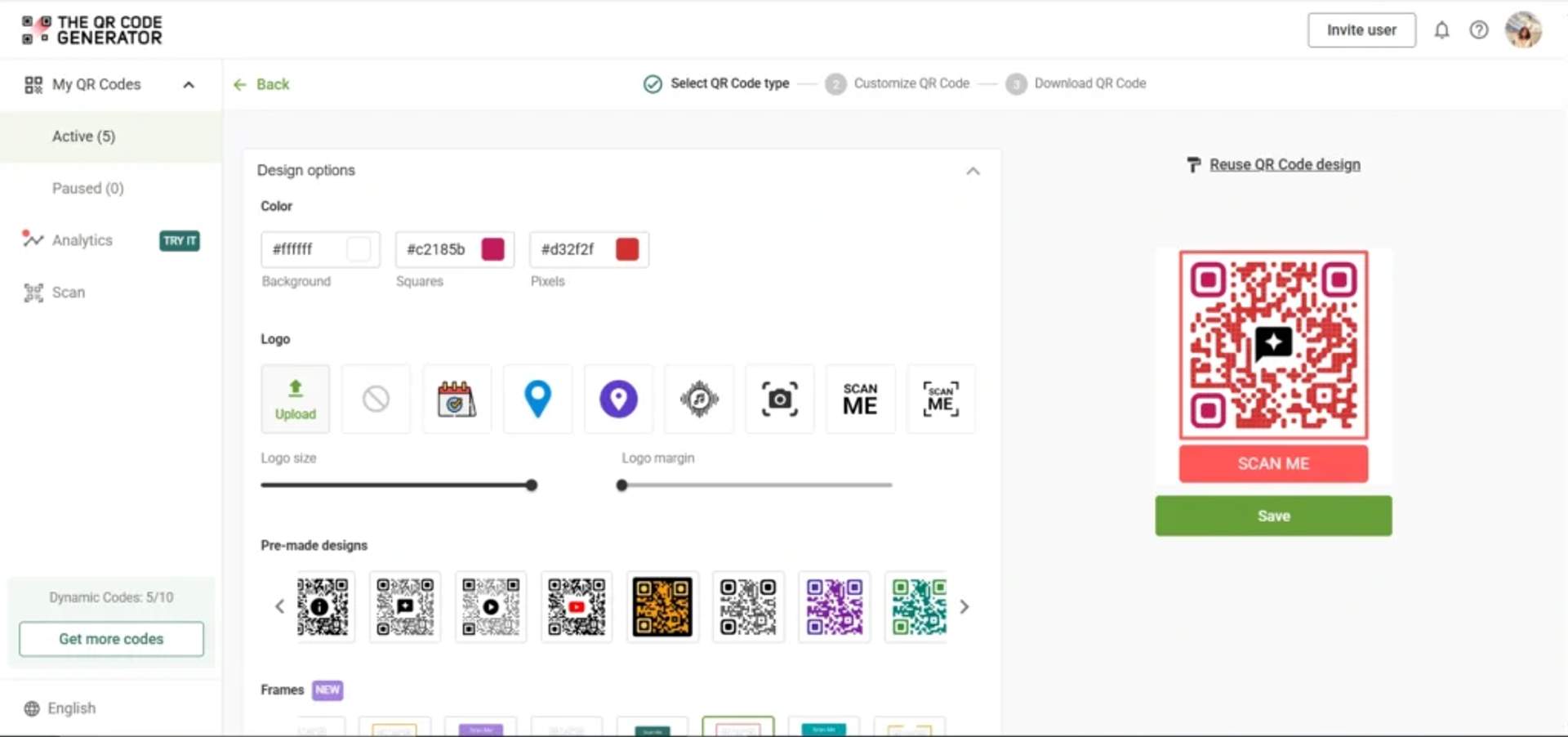Open the Analytics section

coord(82,240)
